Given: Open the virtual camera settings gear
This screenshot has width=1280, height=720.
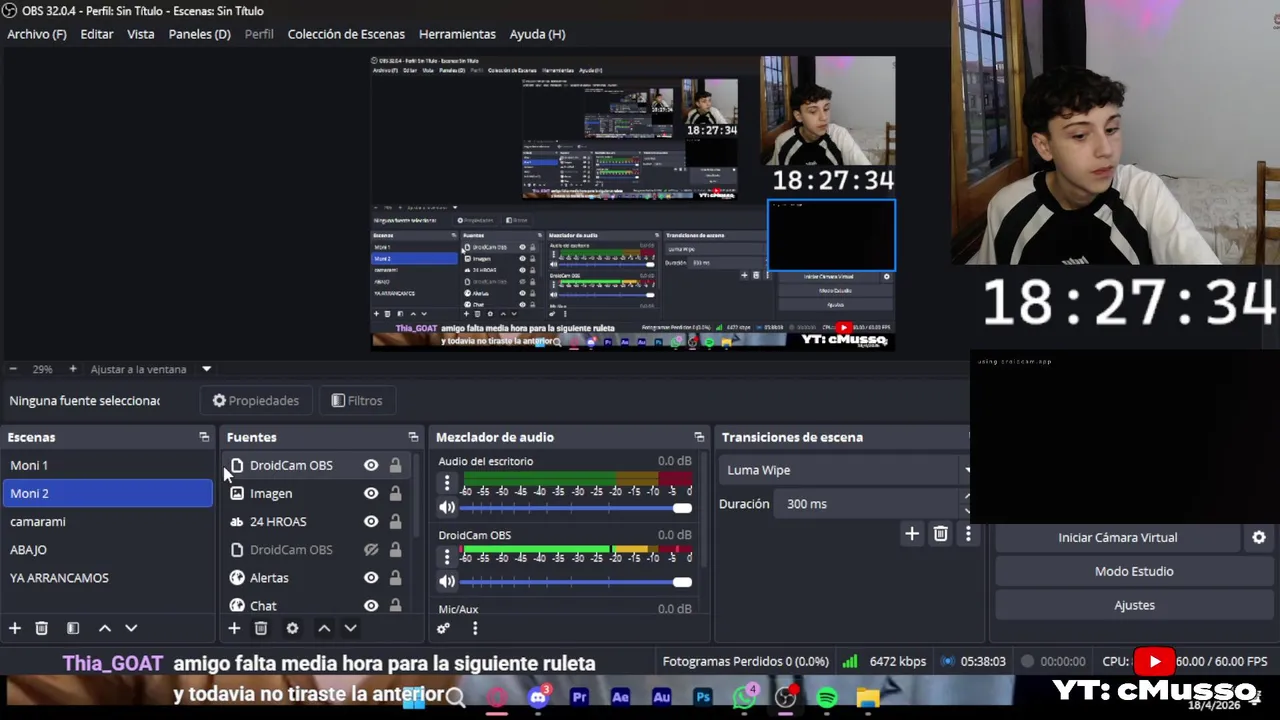Looking at the screenshot, I should 1259,537.
